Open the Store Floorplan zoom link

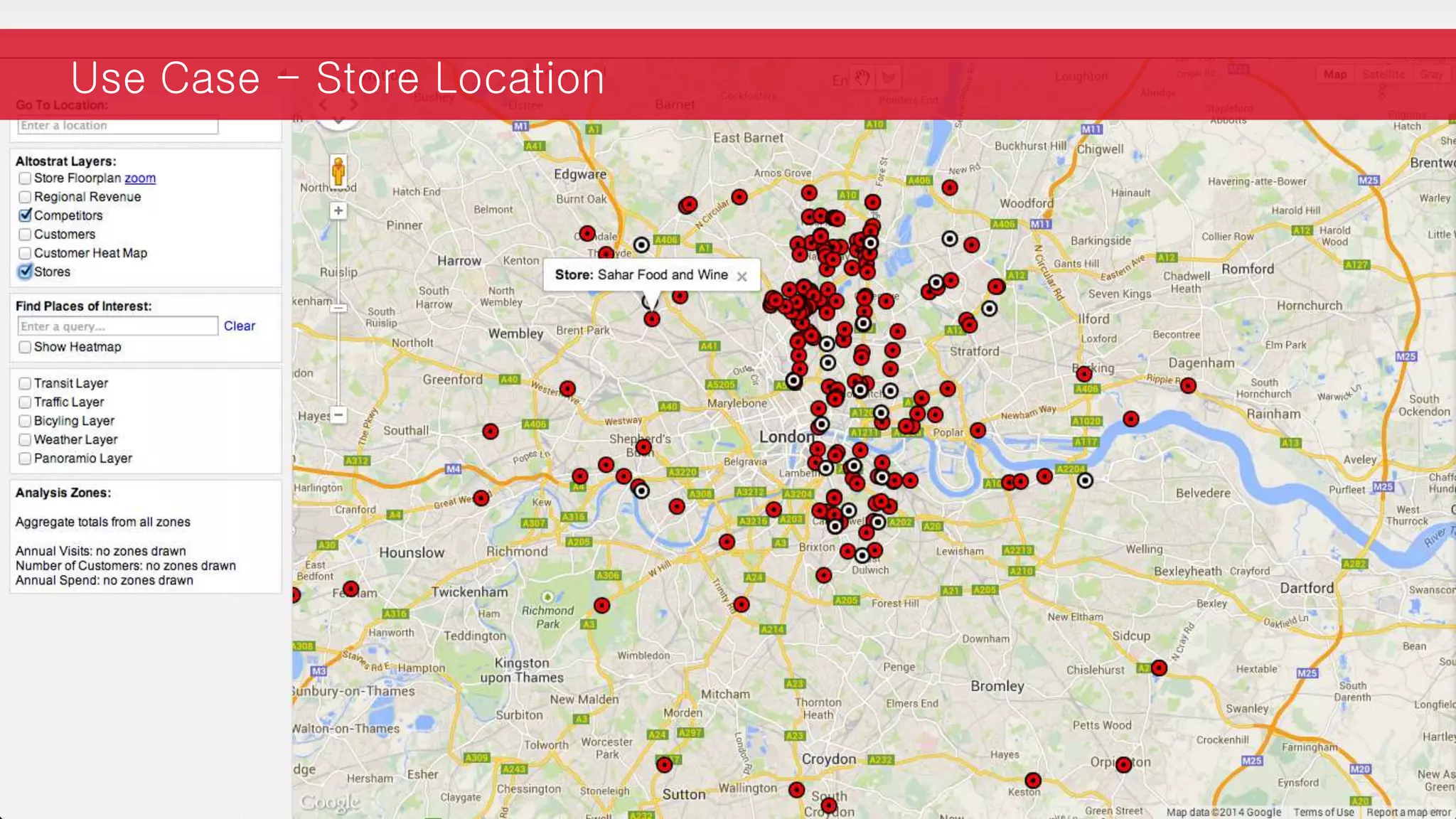tap(140, 178)
